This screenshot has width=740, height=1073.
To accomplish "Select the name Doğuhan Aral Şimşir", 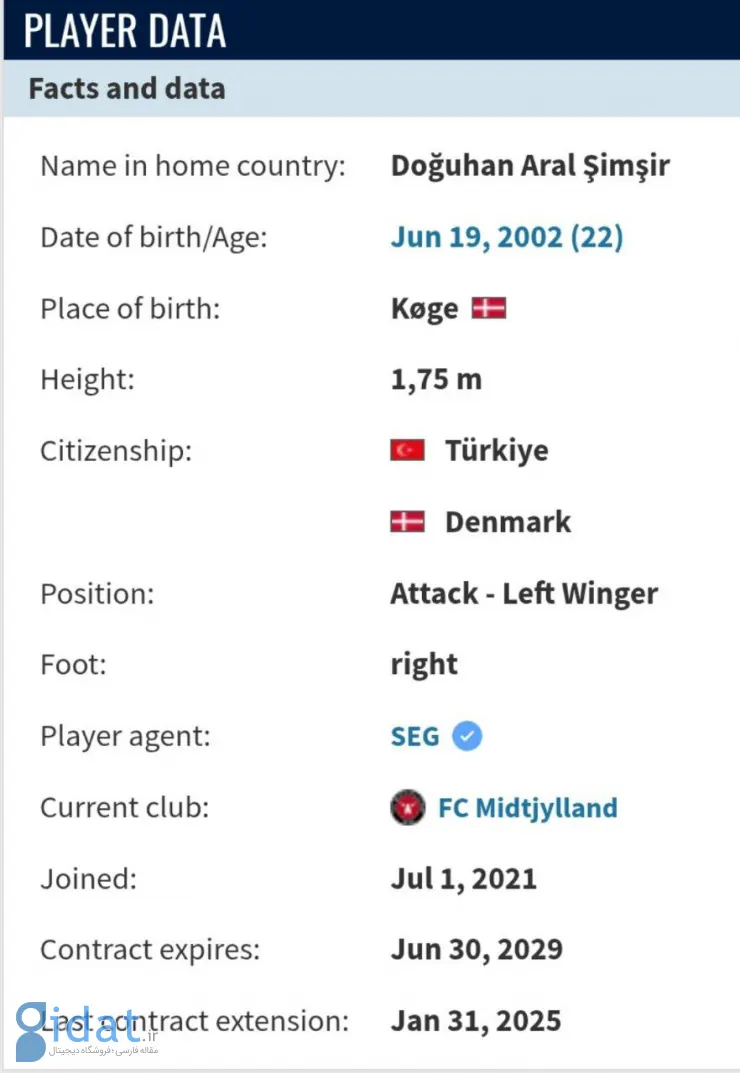I will (x=530, y=166).
